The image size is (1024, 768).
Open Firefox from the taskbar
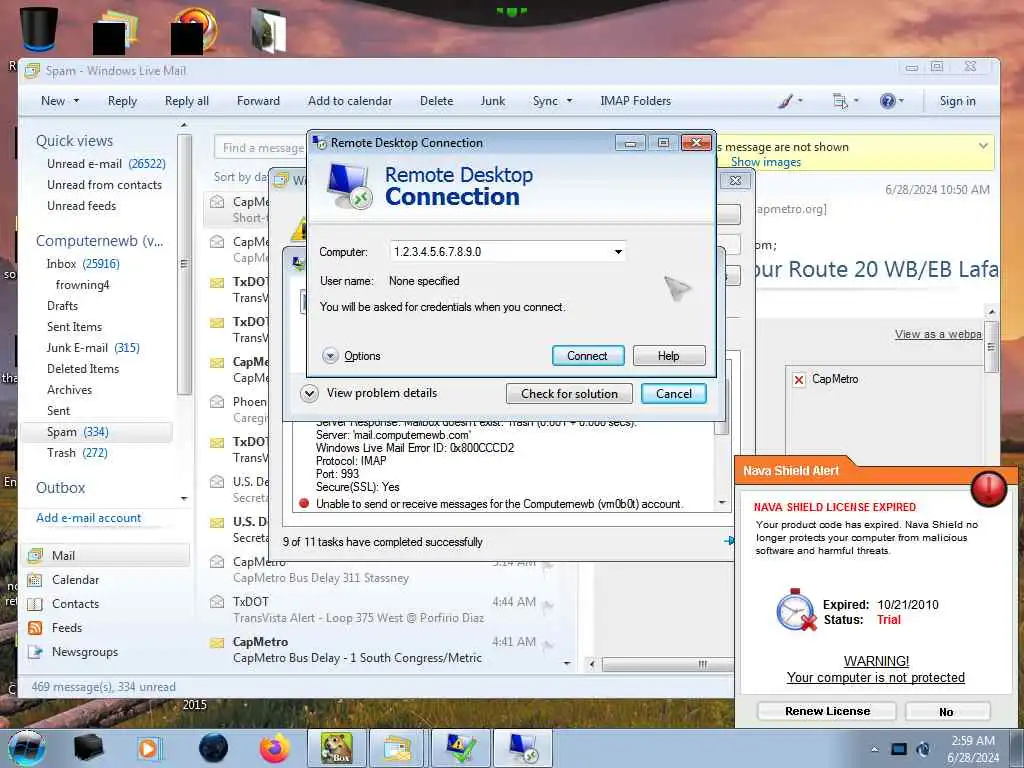(274, 748)
